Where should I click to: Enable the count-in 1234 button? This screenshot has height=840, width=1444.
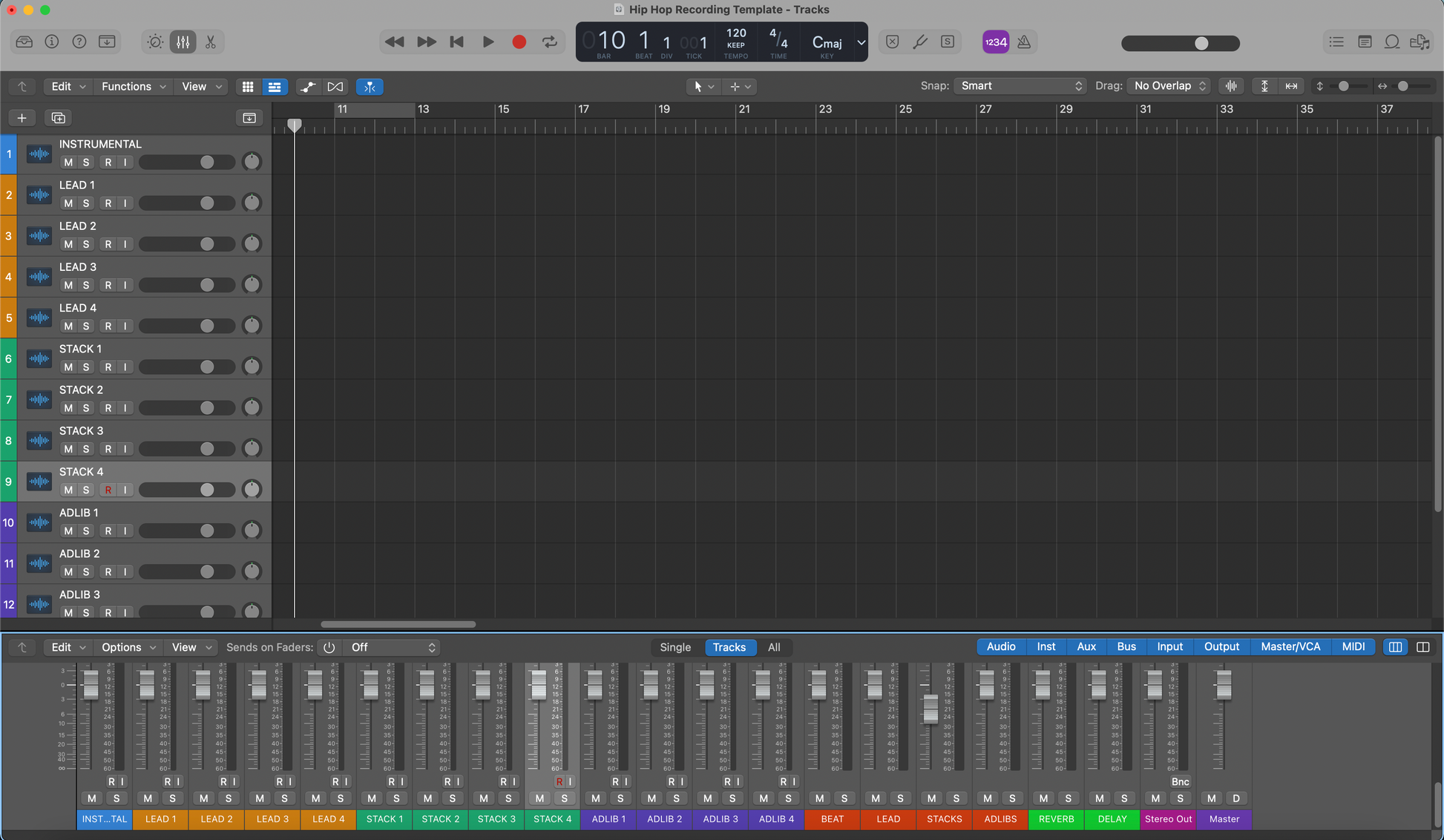[995, 42]
